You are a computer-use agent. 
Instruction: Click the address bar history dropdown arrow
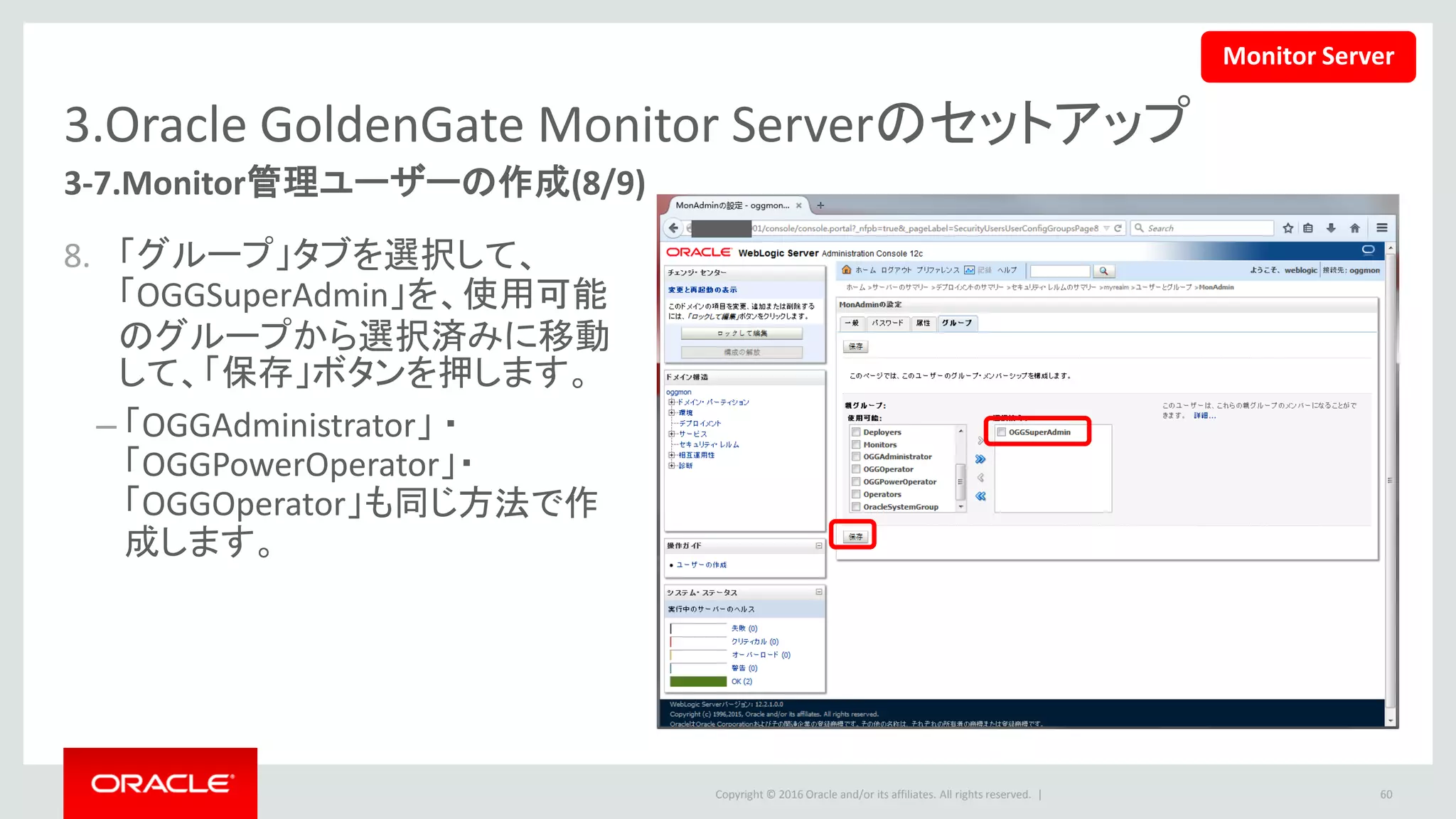1106,228
